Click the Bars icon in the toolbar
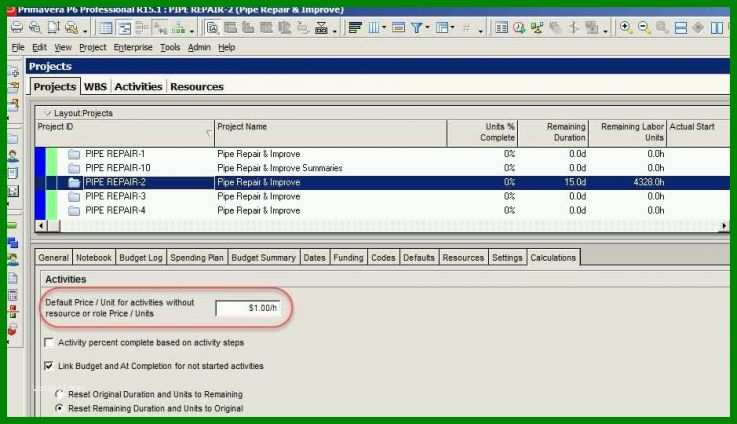The height and width of the screenshot is (424, 737). click(x=355, y=28)
